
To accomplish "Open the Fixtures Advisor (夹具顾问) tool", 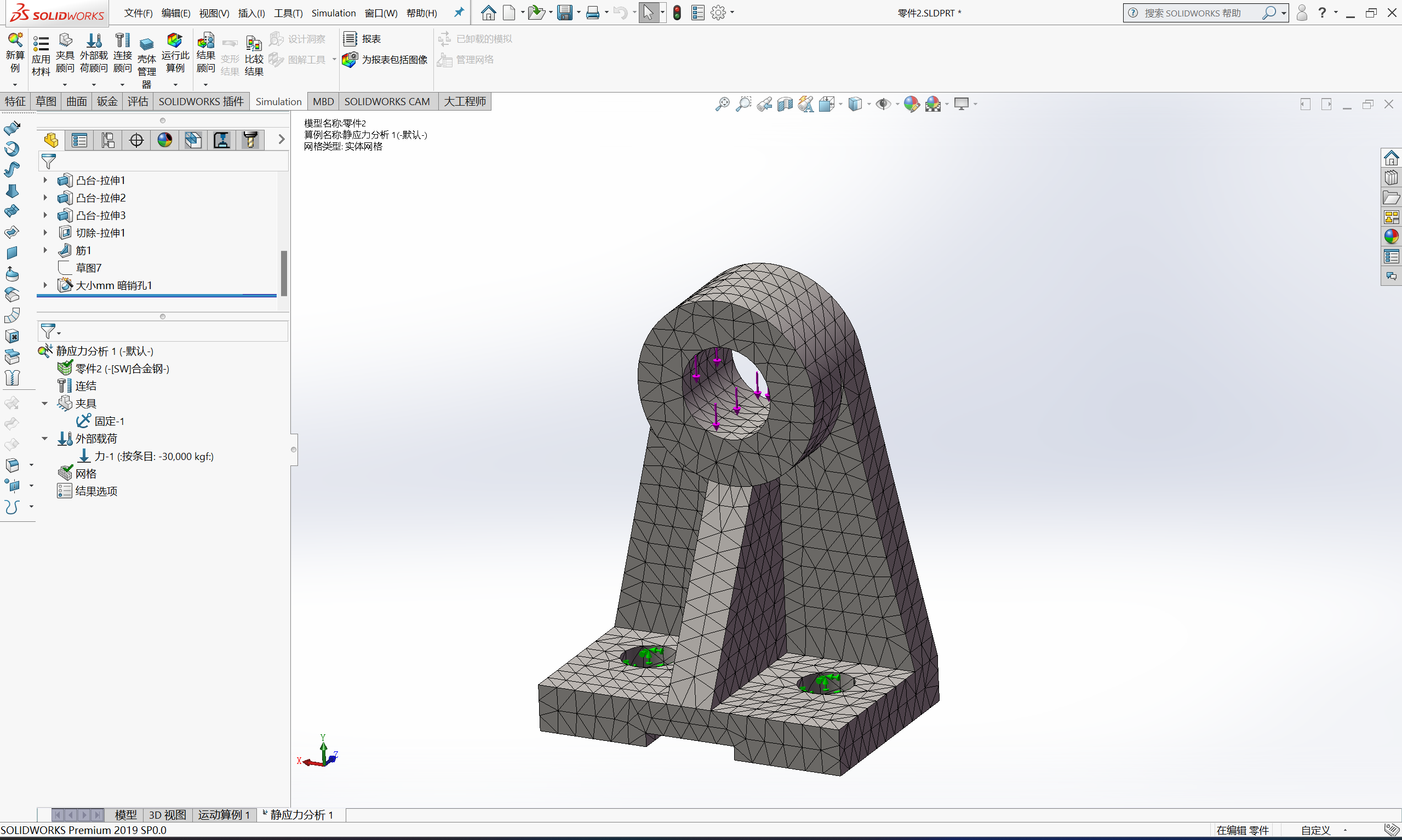I will pyautogui.click(x=65, y=41).
